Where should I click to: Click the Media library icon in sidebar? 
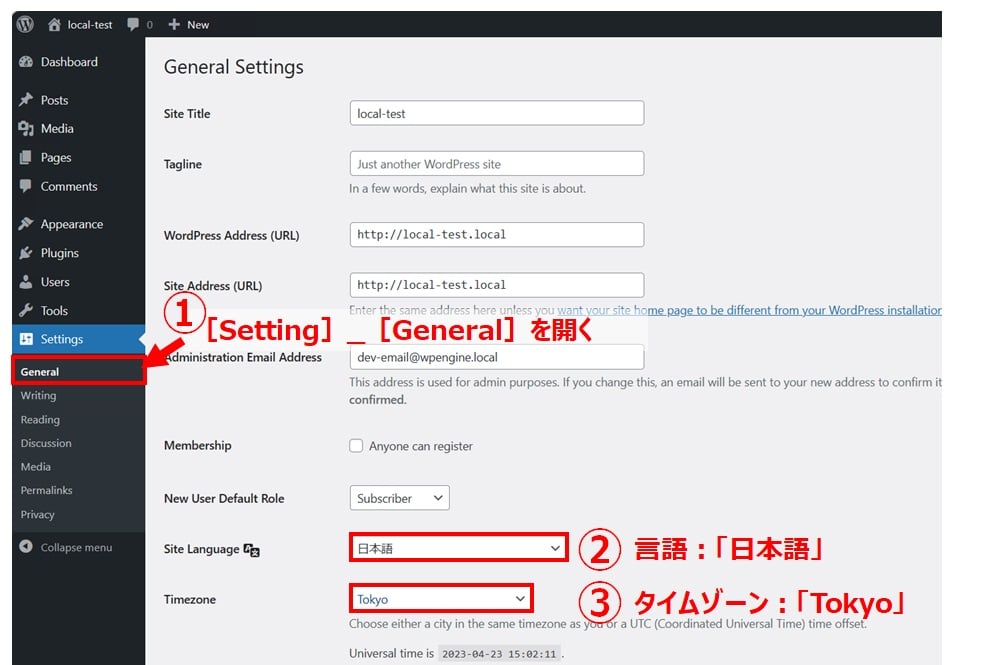coord(26,128)
